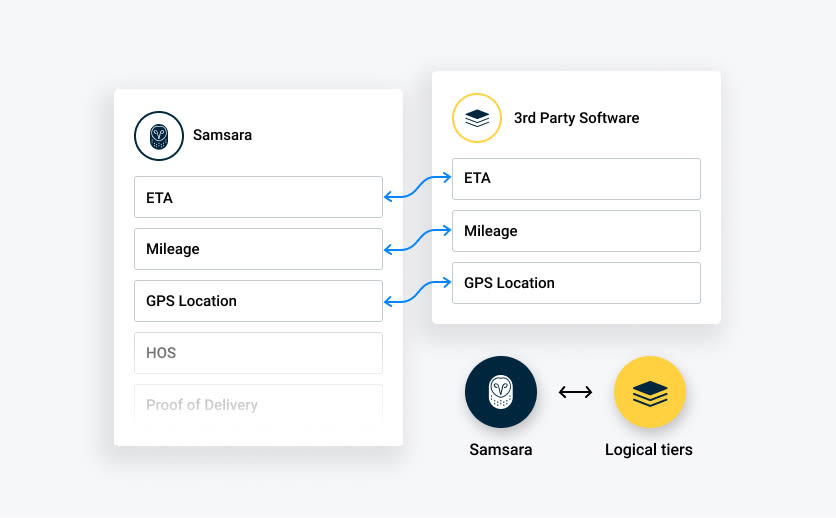Screen dimensions: 836x518
Task: Select the Proof of Delivery field
Action: (259, 404)
